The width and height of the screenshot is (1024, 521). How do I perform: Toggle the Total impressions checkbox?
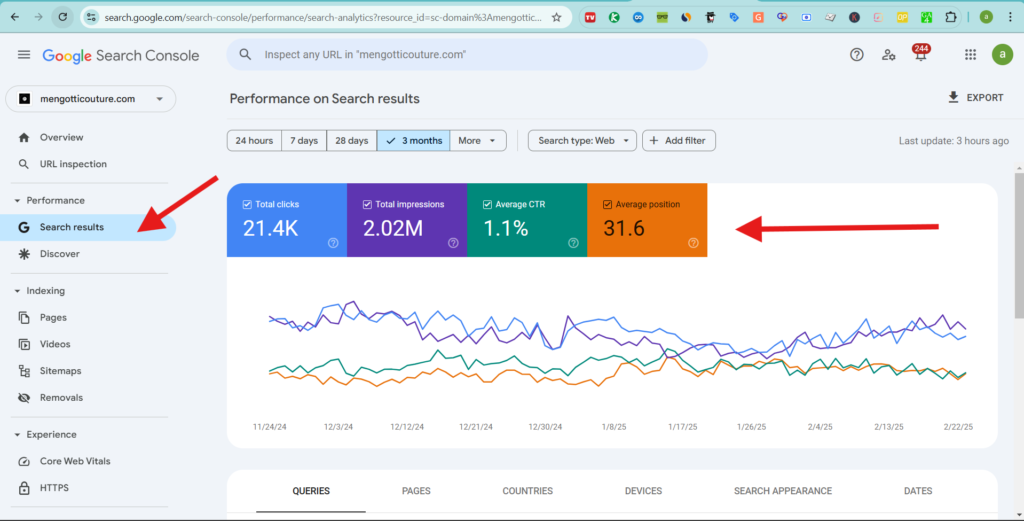[x=367, y=204]
